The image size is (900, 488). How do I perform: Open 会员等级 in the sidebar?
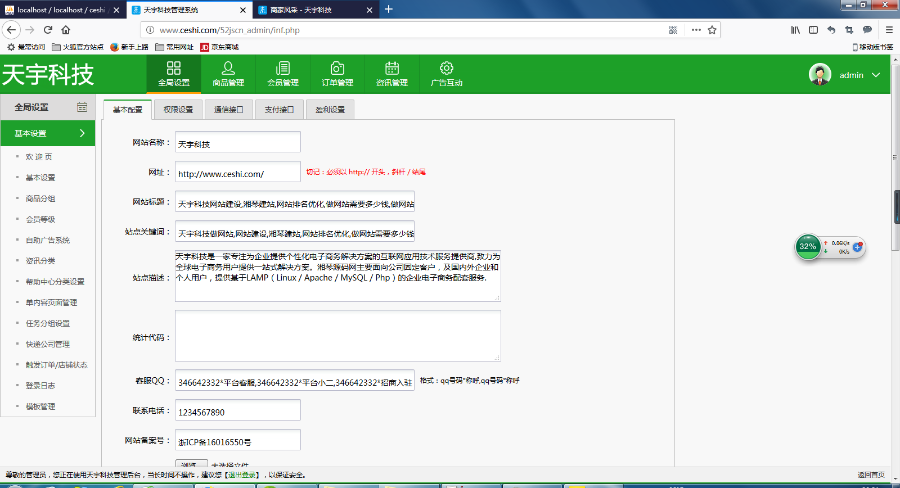pyautogui.click(x=40, y=219)
